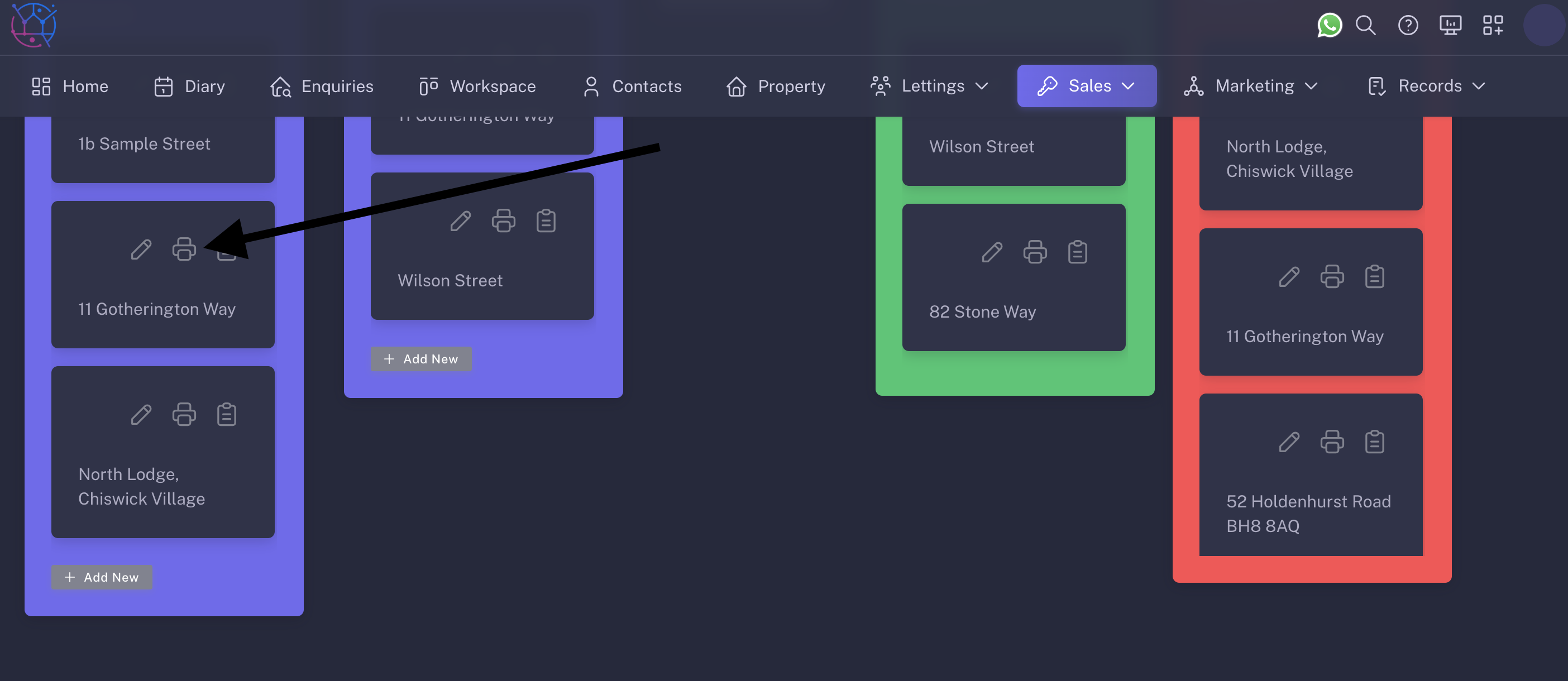Edit the North Lodge, Chiswick Village card
This screenshot has height=681, width=1568.
(141, 414)
